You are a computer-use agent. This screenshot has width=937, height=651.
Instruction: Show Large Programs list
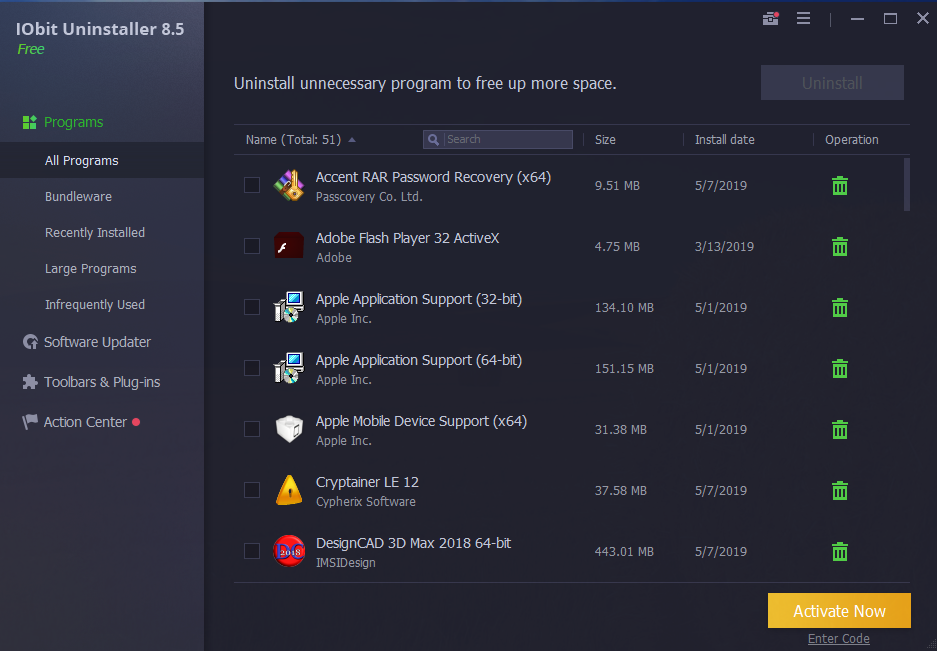[x=91, y=269]
